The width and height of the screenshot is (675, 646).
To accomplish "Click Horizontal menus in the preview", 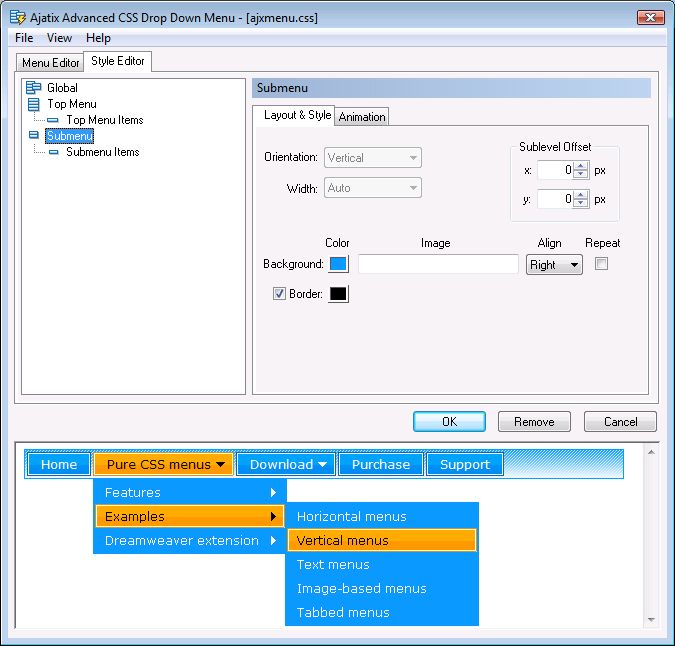I will pos(382,516).
